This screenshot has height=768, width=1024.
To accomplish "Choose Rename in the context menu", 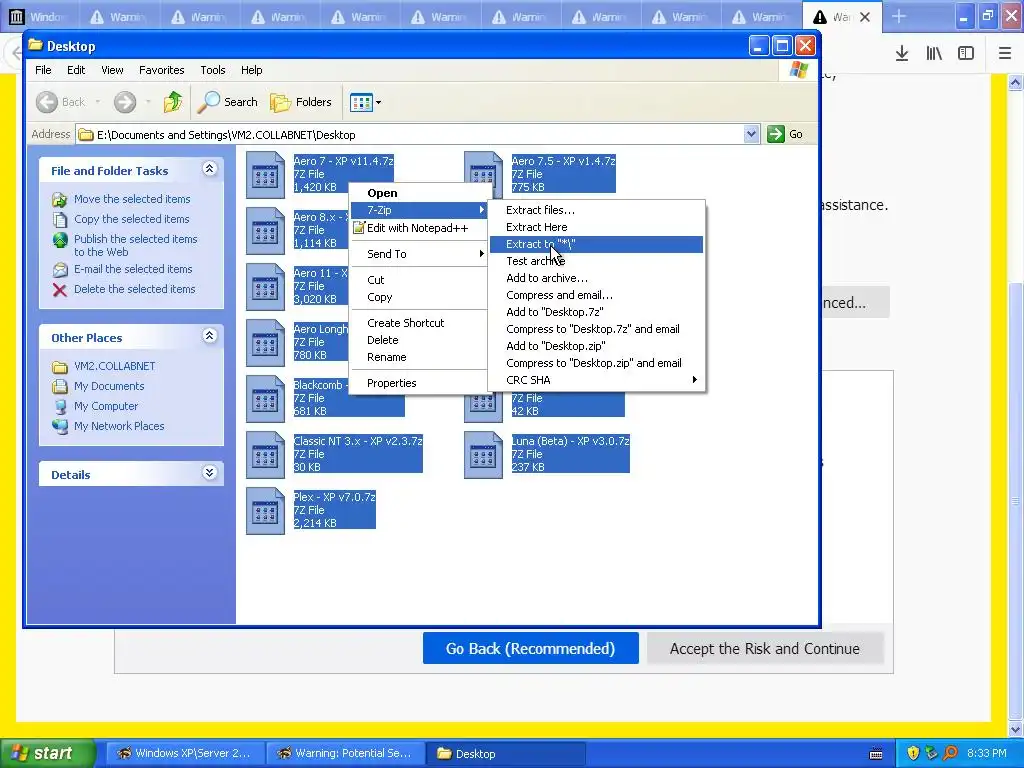I will coord(419,357).
